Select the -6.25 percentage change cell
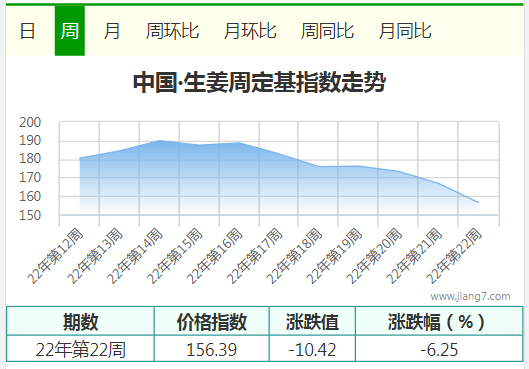529x369 pixels. pyautogui.click(x=439, y=349)
